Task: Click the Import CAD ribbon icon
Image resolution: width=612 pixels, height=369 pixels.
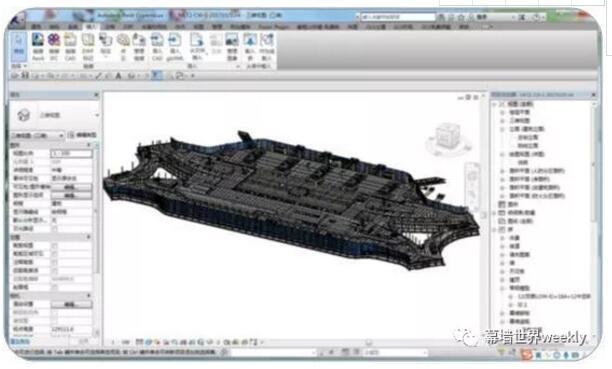Action: 157,47
